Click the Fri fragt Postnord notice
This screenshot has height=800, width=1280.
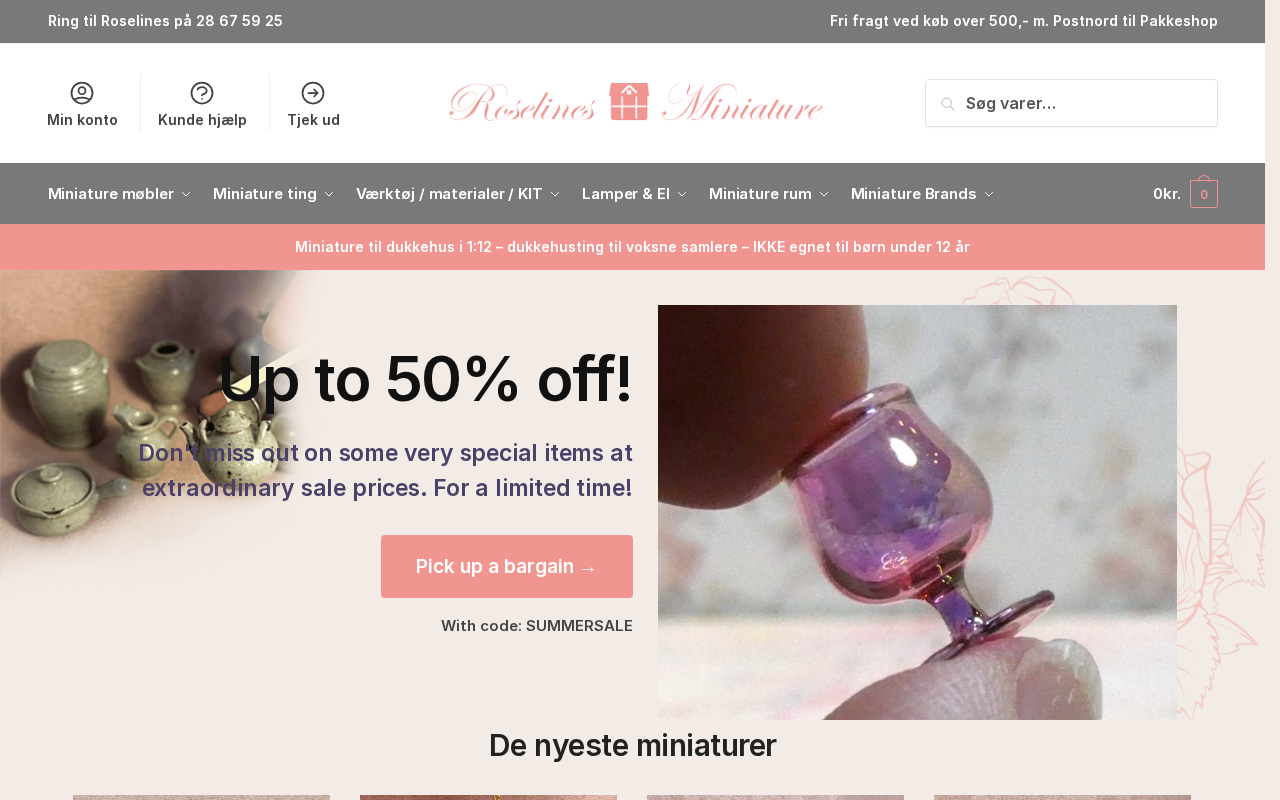[x=1024, y=21]
